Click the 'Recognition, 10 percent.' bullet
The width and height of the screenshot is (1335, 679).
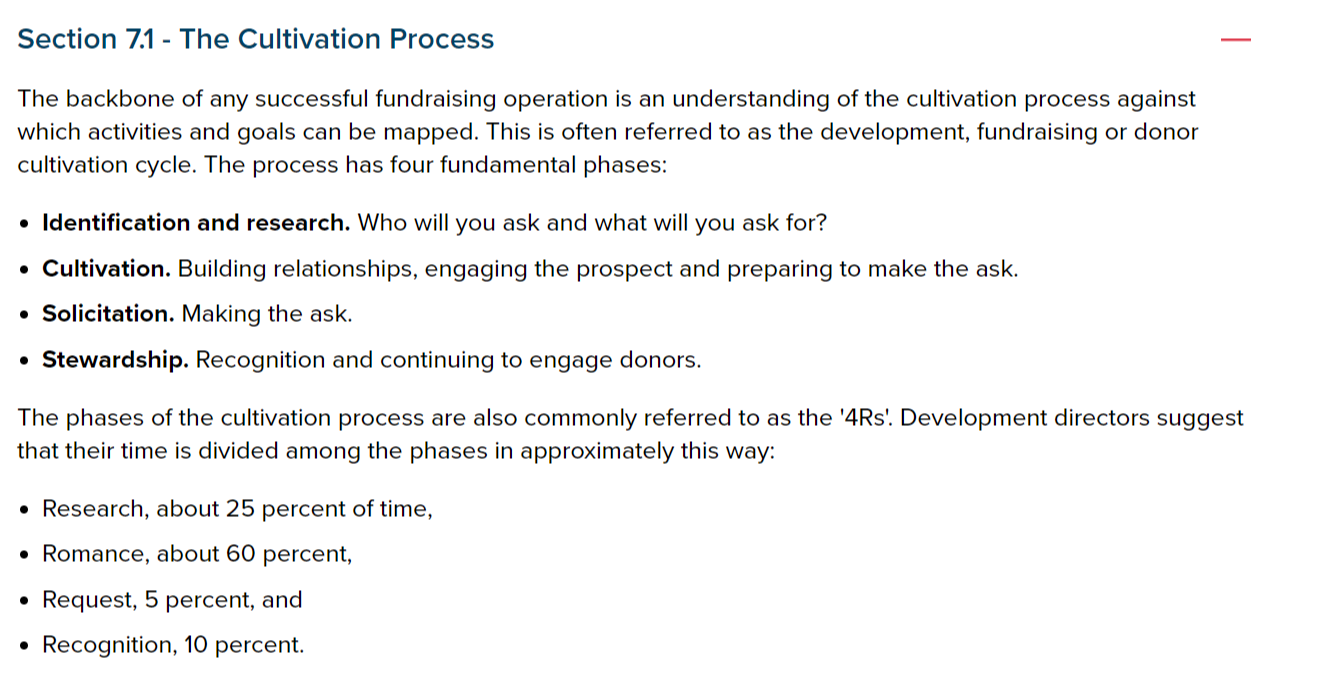click(x=173, y=645)
